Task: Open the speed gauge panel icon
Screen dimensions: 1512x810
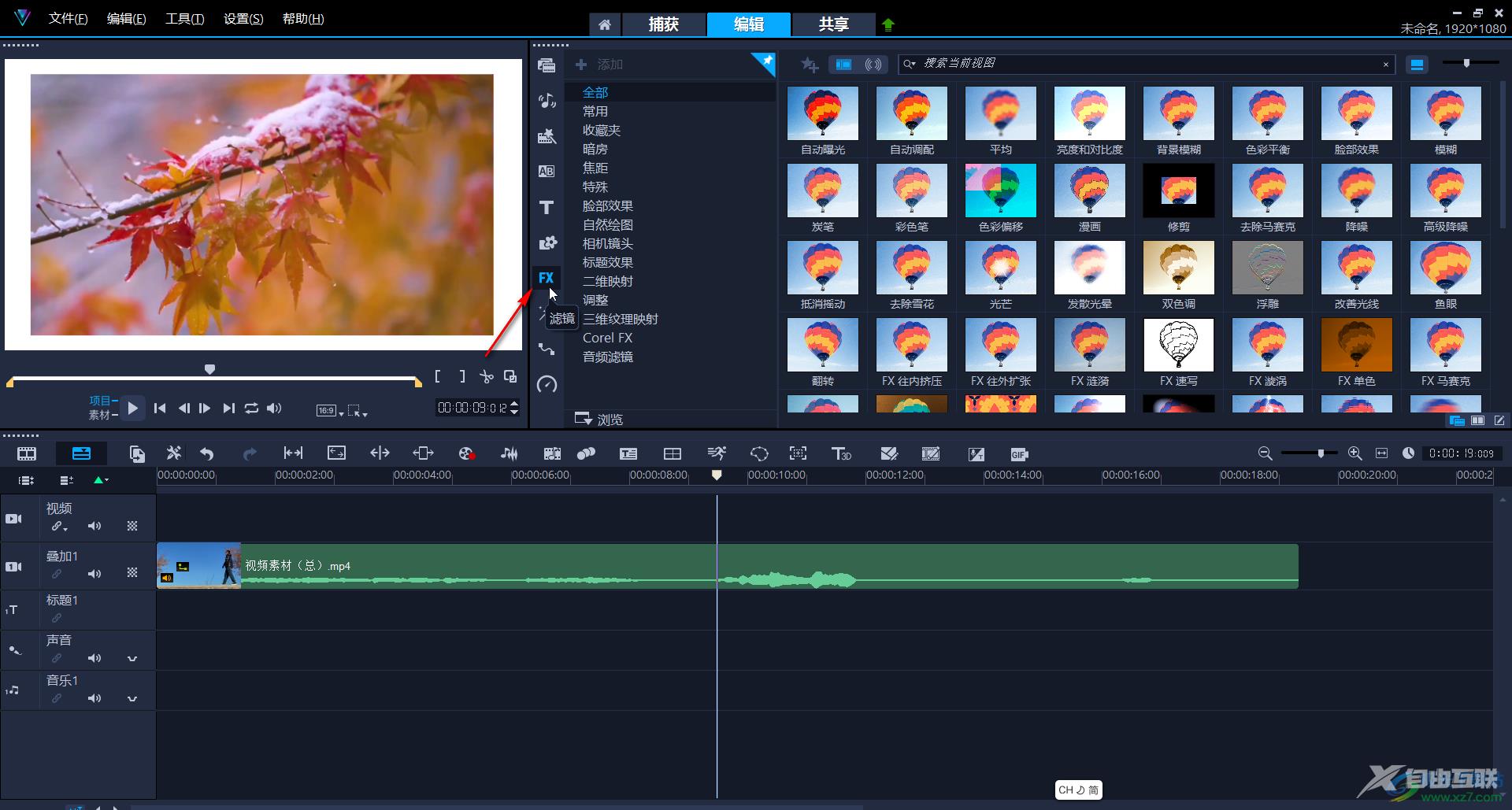Action: (546, 384)
